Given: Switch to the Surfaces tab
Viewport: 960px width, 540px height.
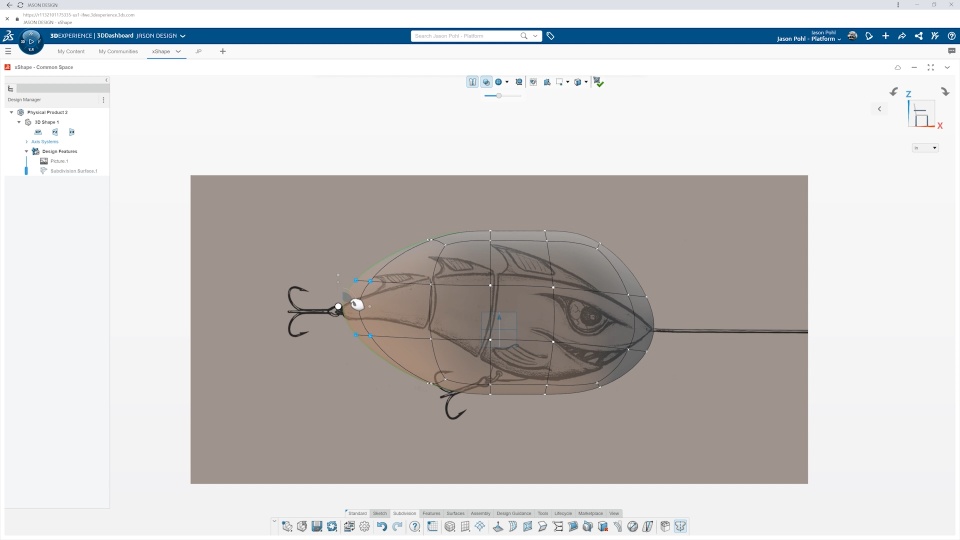Looking at the screenshot, I should (456, 513).
